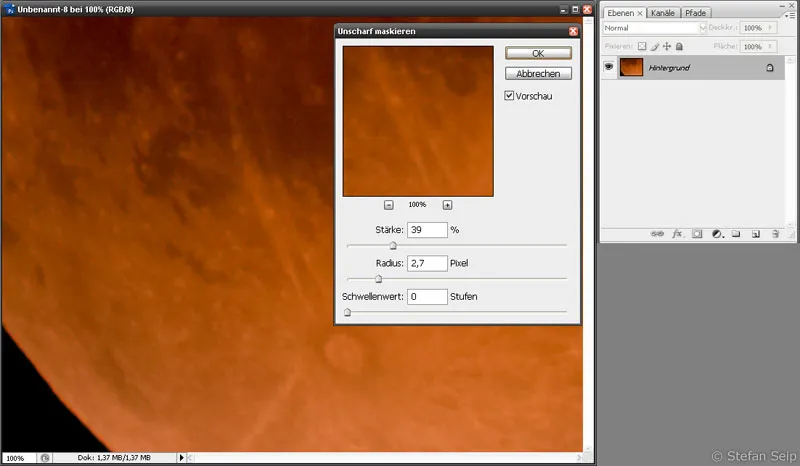
Task: Click the Radius value field
Action: click(427, 263)
